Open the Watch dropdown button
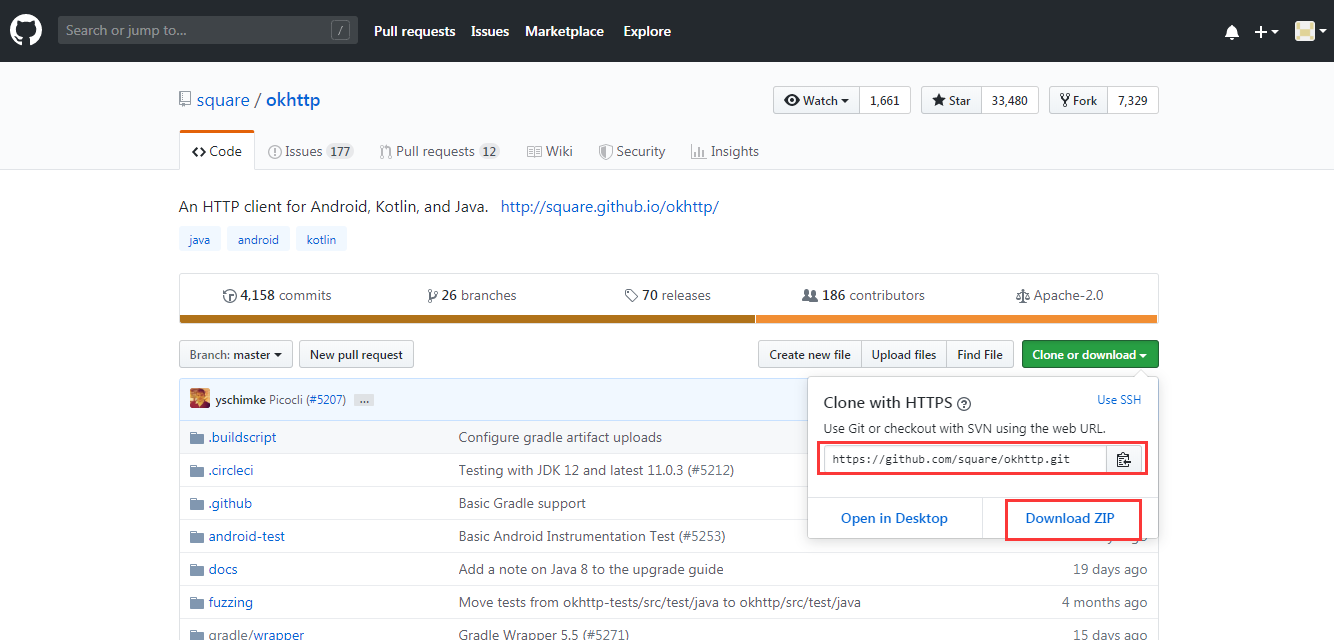The height and width of the screenshot is (640, 1334). click(816, 100)
